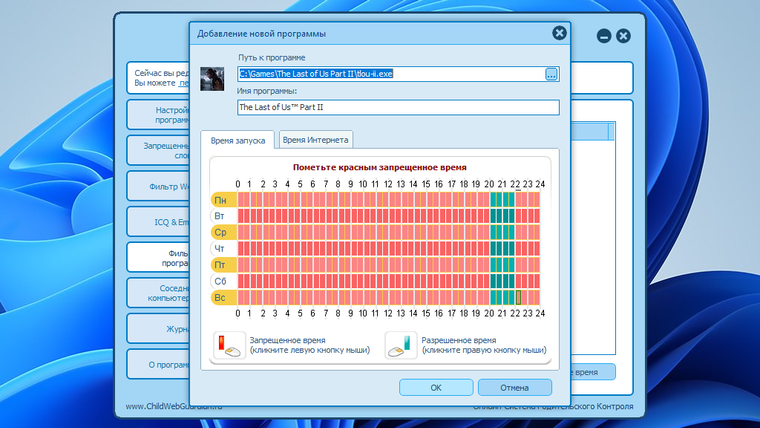760x428 pixels.
Task: Click the Last of Us program thumbnail
Action: pos(212,79)
